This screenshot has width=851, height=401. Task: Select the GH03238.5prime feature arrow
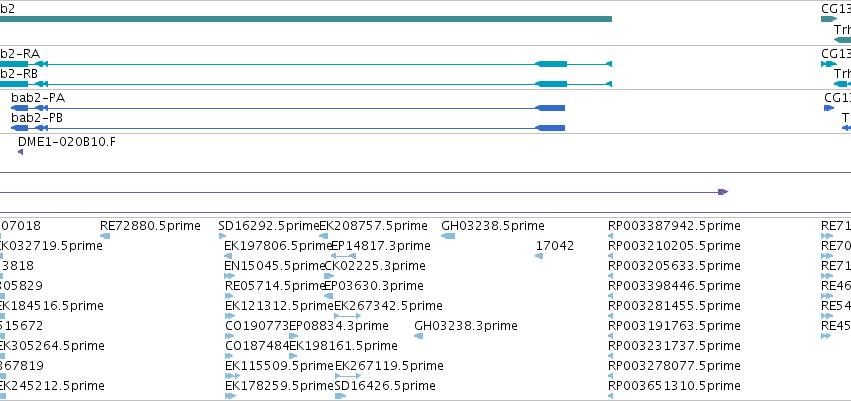[448, 236]
